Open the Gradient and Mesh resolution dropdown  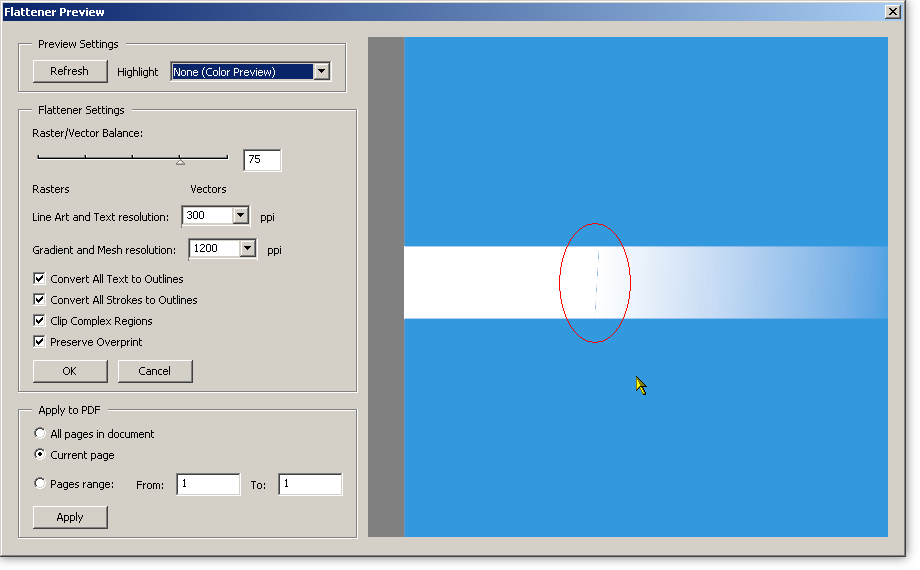click(248, 248)
